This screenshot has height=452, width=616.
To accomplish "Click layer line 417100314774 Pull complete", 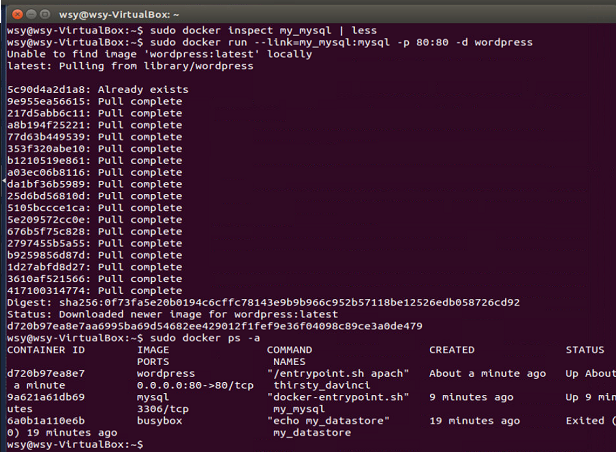I will (95, 290).
